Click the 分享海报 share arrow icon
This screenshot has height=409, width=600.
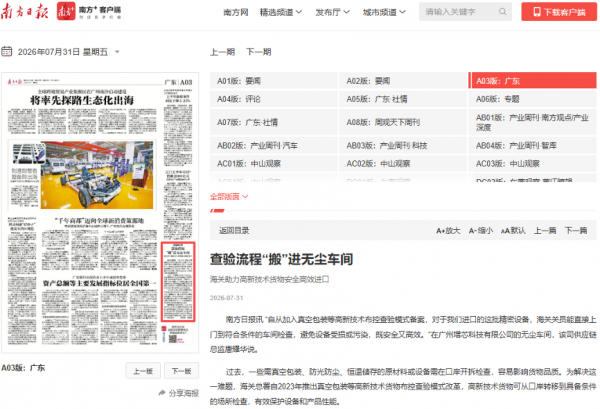click(162, 393)
